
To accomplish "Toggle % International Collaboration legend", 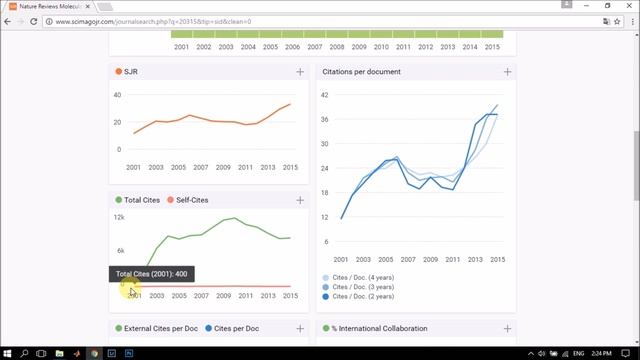I will pyautogui.click(x=375, y=329).
